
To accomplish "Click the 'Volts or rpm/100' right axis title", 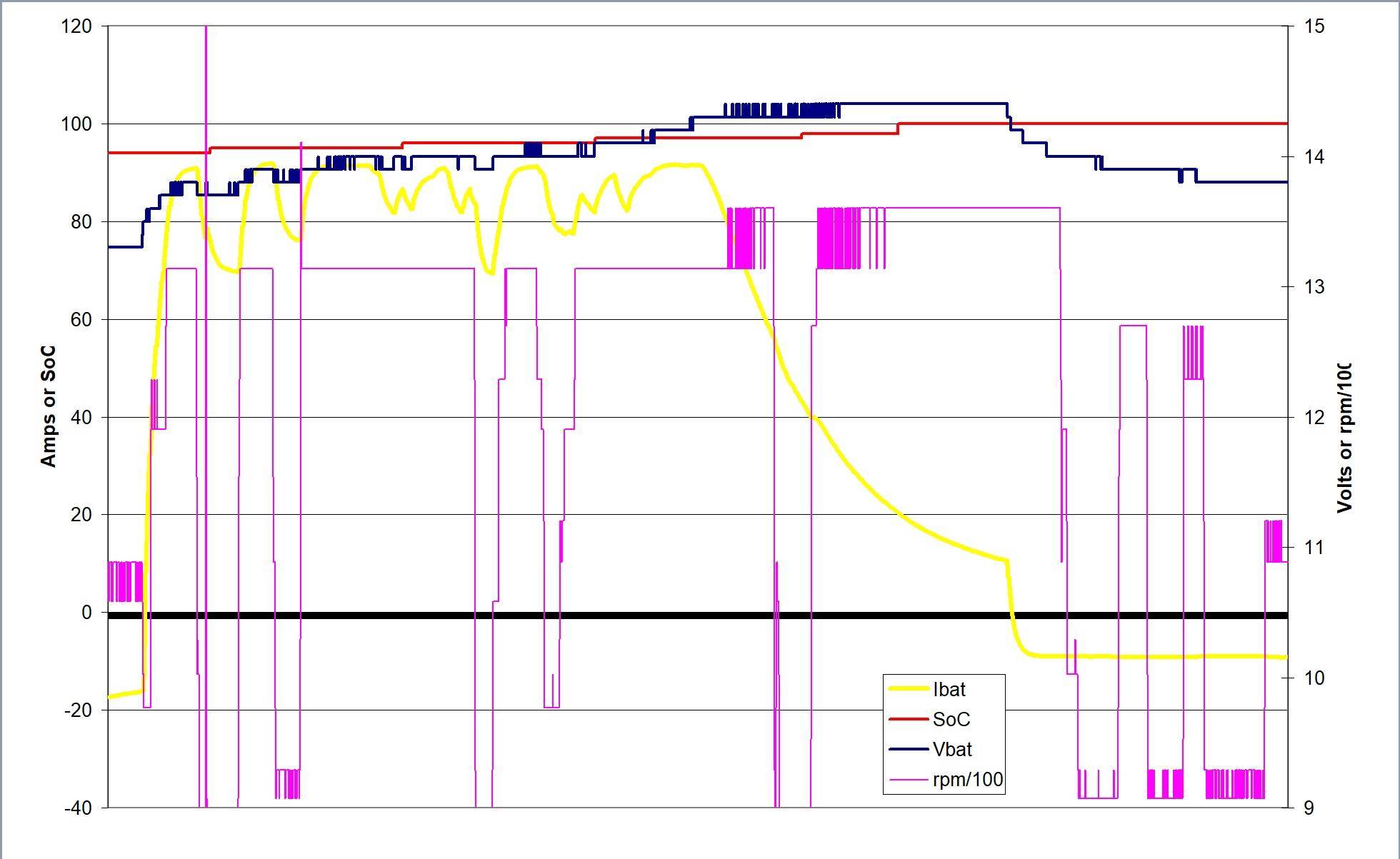I will click(1344, 437).
